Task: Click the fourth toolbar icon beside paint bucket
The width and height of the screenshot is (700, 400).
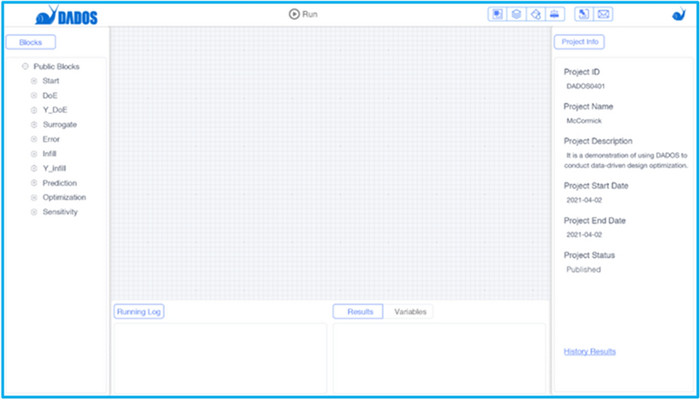Action: [x=555, y=14]
